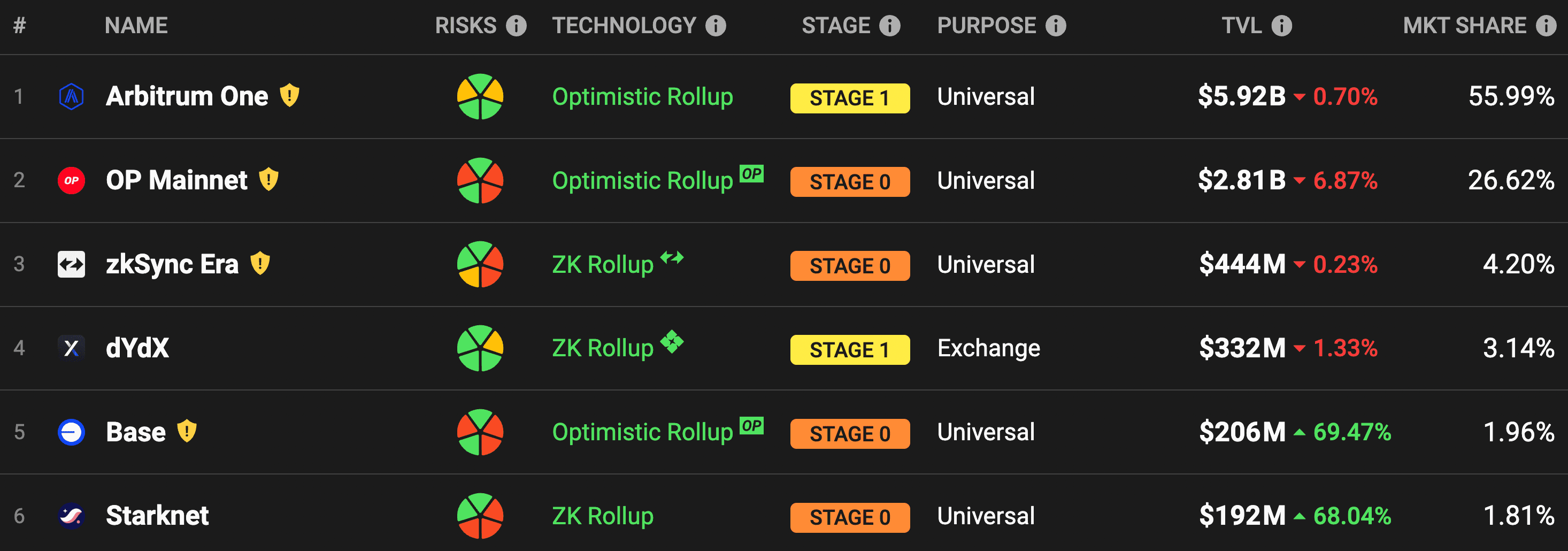Open the dYdX project link
The image size is (1568, 551).
click(137, 348)
